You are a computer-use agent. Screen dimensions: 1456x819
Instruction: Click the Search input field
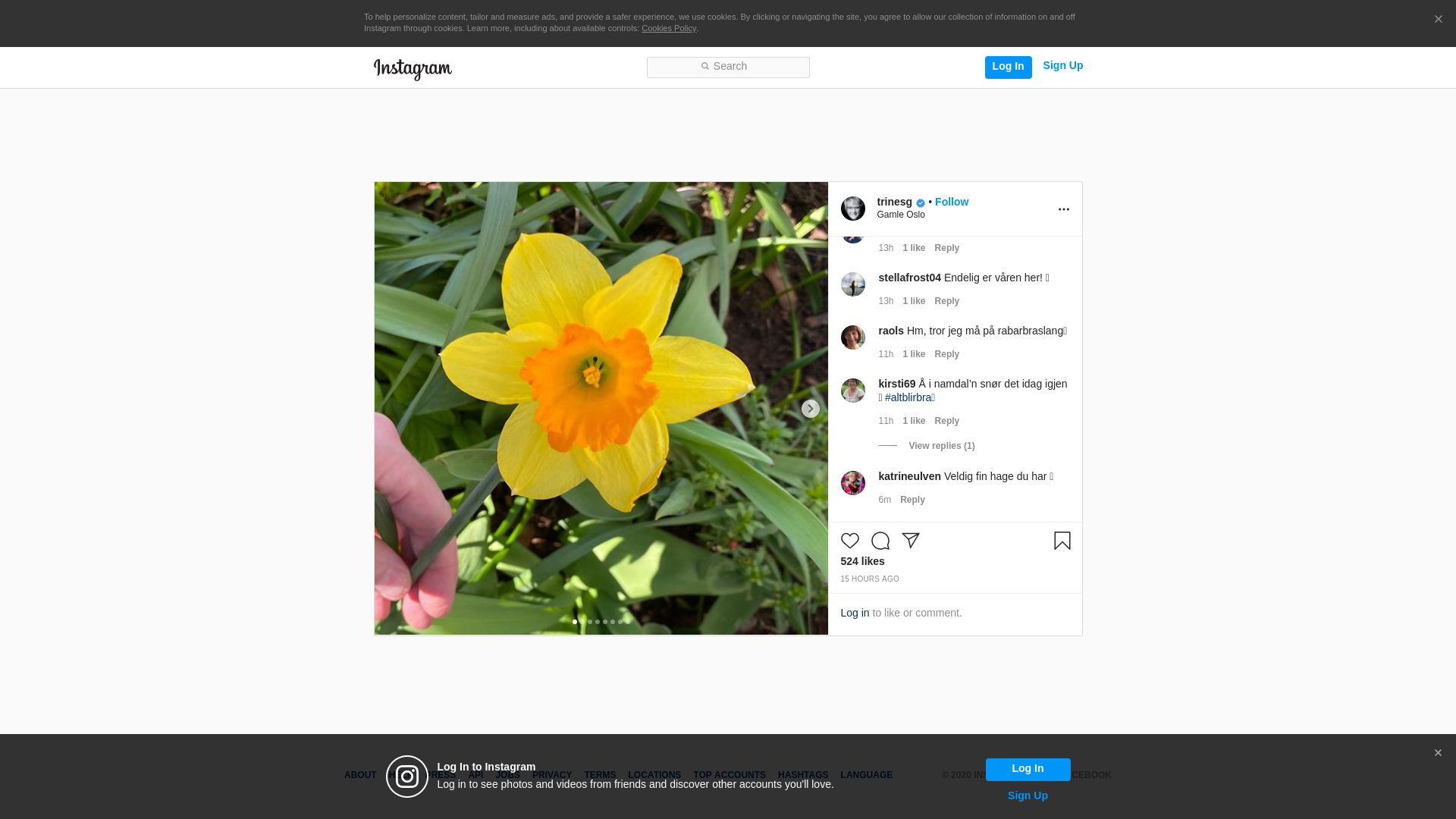point(728,67)
